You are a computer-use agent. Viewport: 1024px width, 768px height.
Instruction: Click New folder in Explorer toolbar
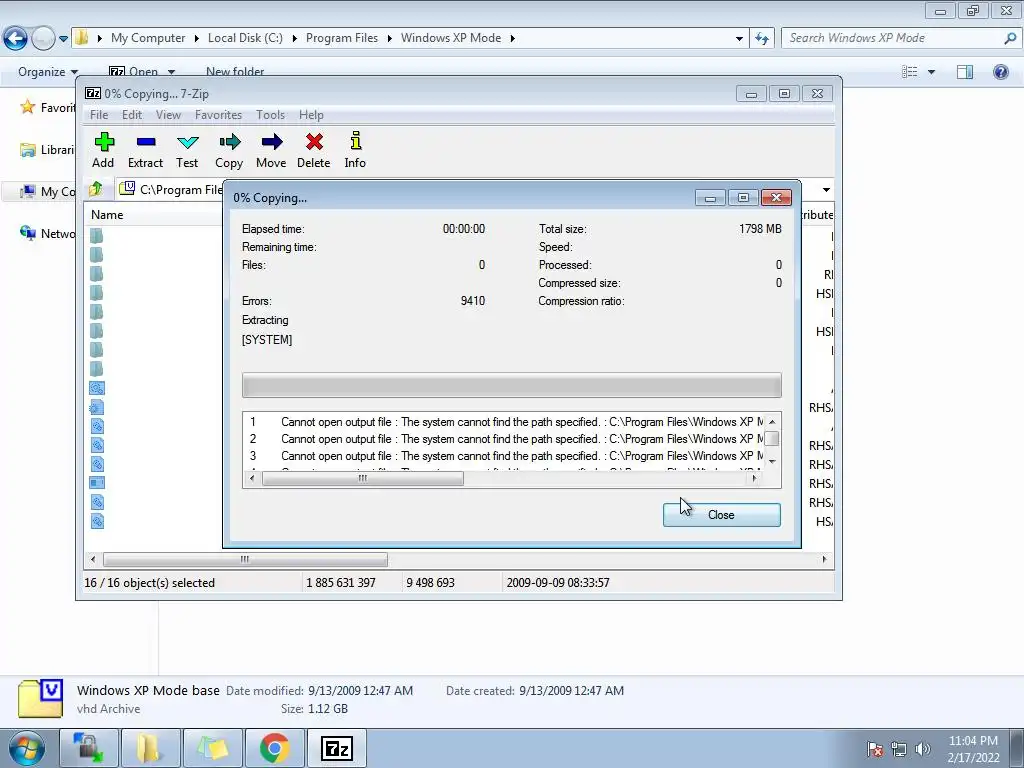(x=235, y=72)
